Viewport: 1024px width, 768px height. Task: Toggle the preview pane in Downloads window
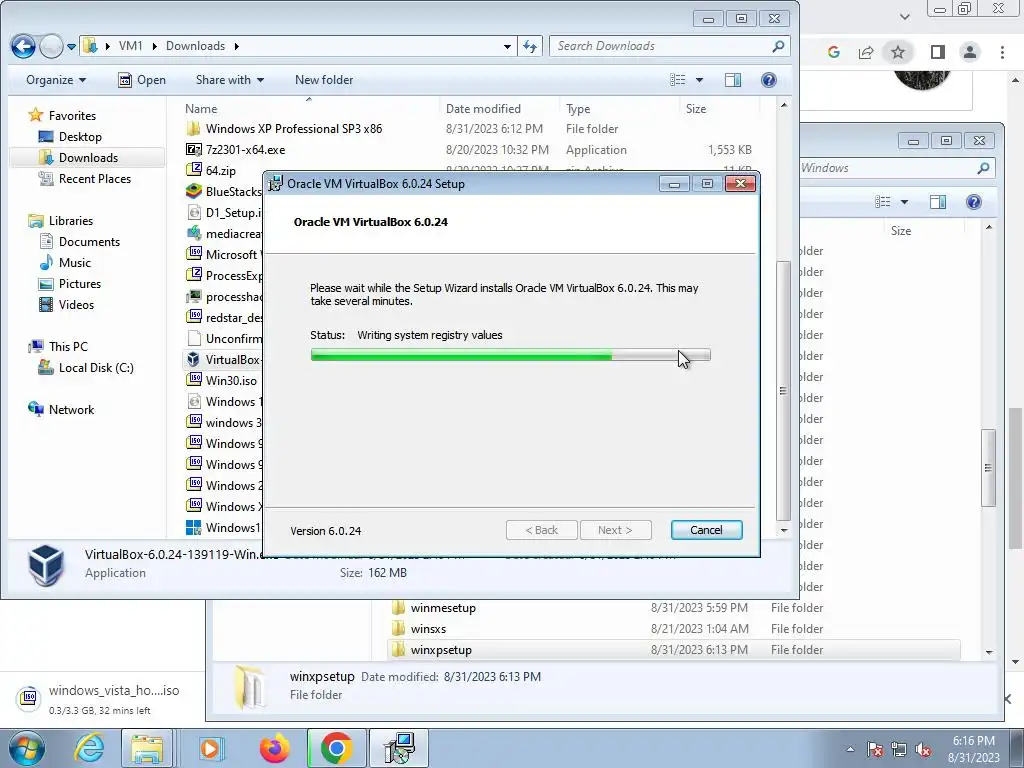733,80
